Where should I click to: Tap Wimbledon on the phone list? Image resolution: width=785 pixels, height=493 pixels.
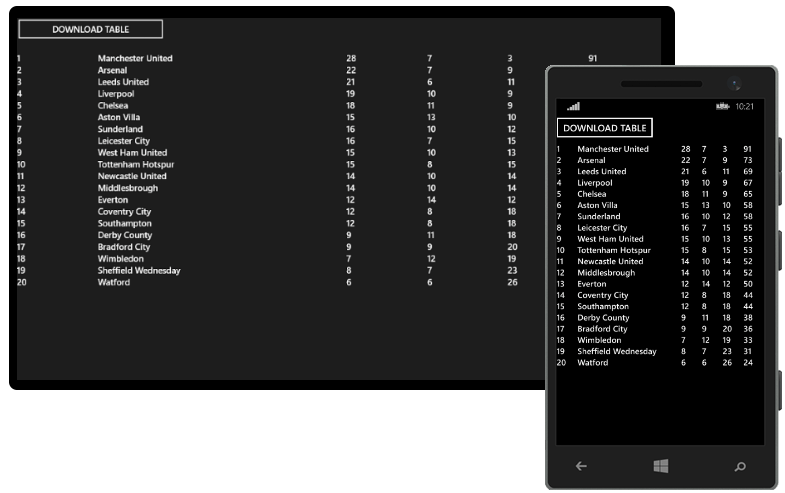pyautogui.click(x=599, y=340)
